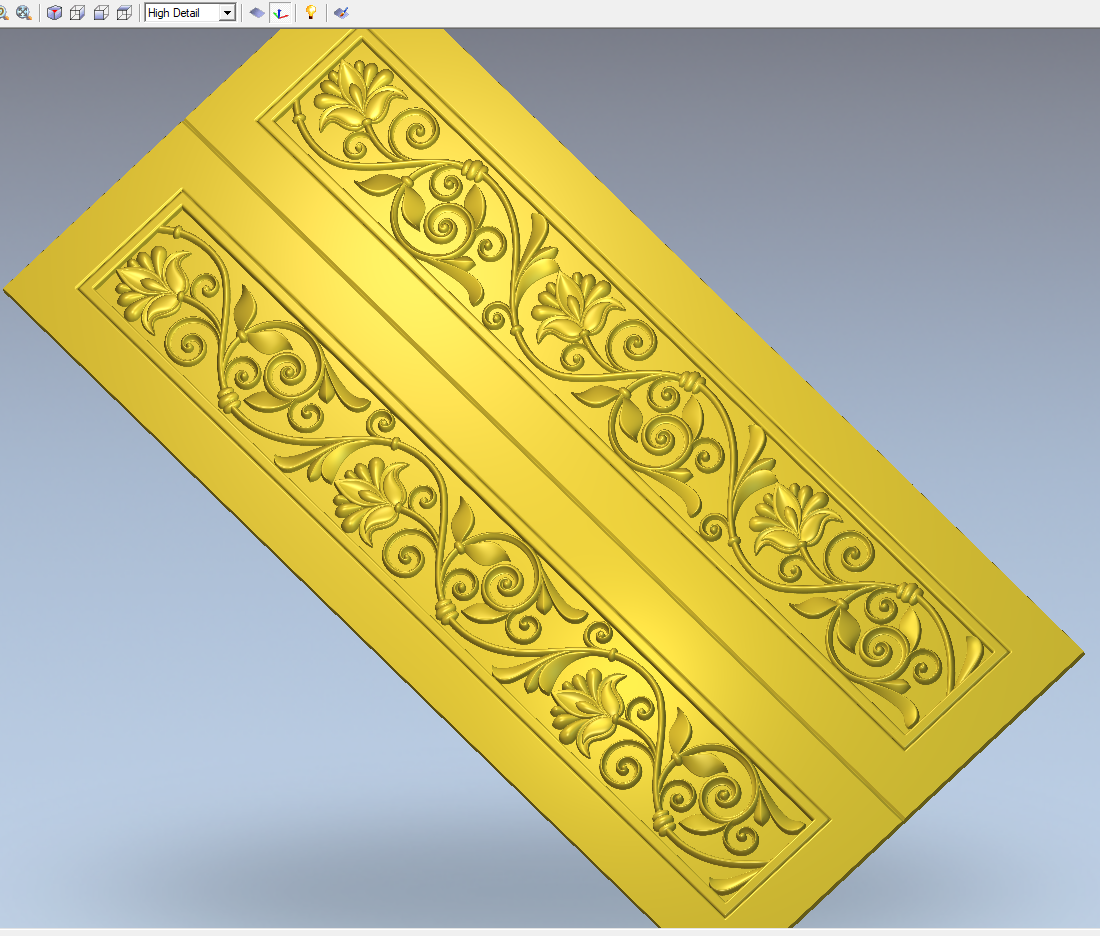This screenshot has width=1100, height=936.
Task: Click the partially visible zoom magnifier icon
Action: tap(3, 13)
